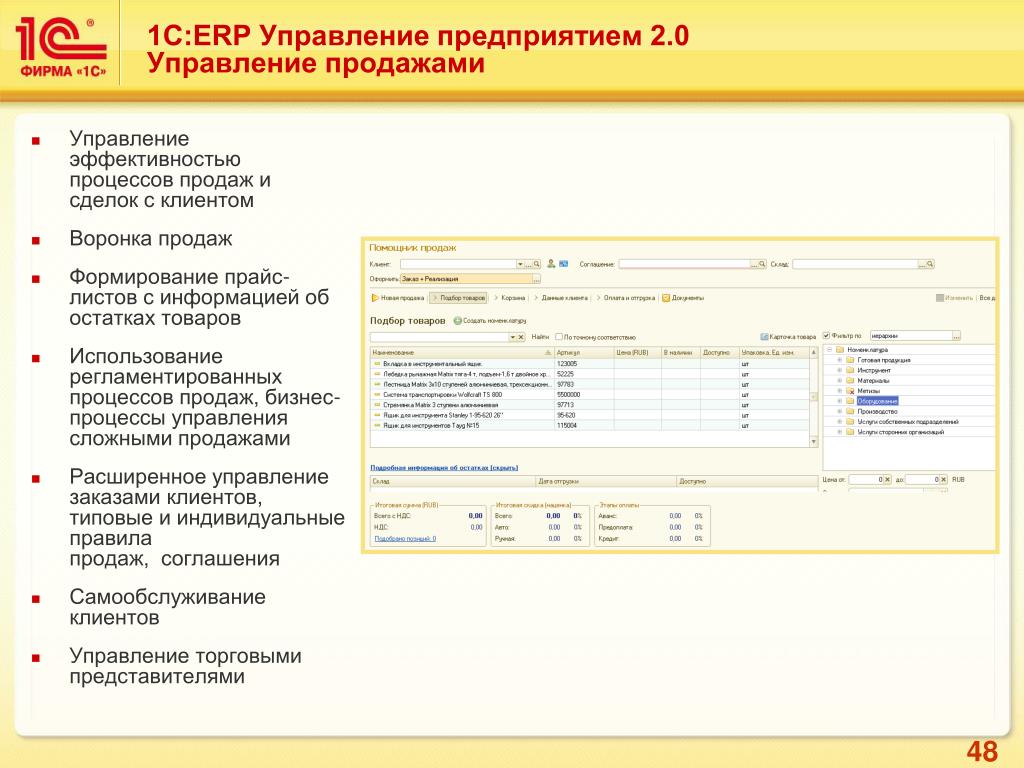Search with the Клиент magnifier icon

point(537,264)
